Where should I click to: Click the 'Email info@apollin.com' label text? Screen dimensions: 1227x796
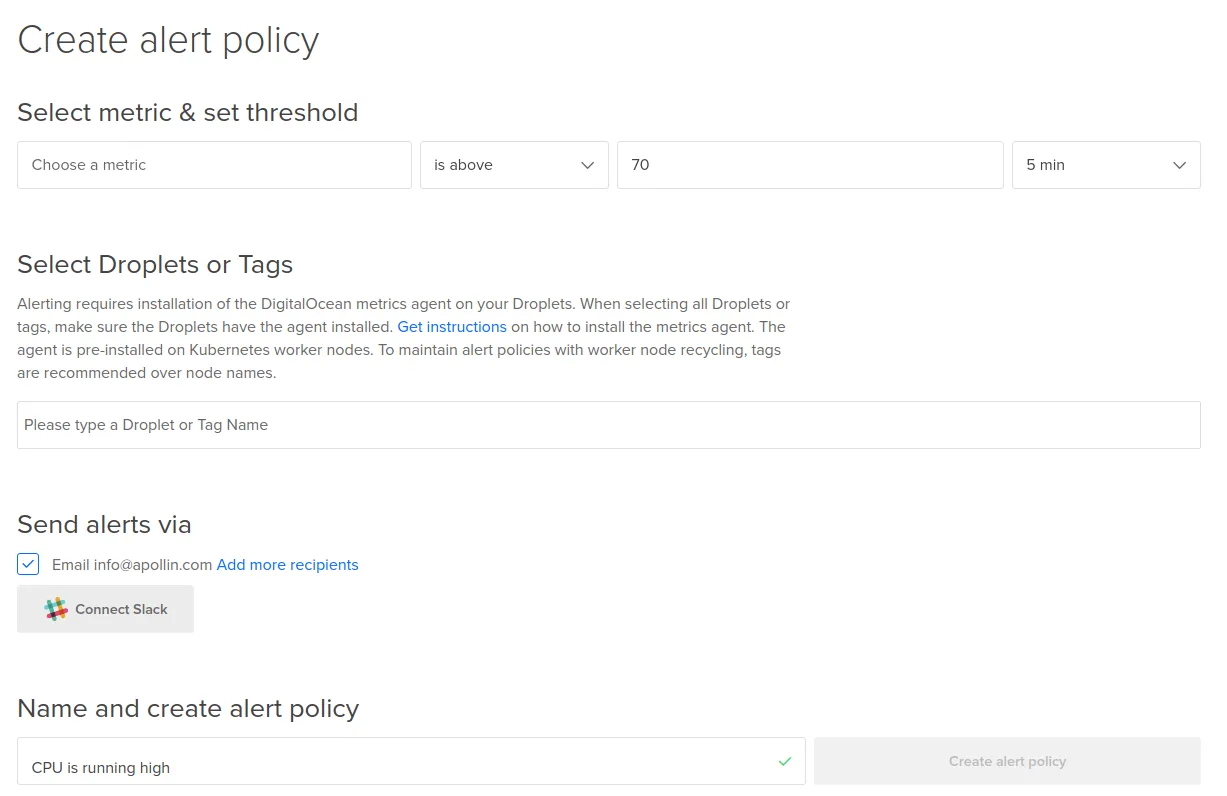tap(132, 565)
